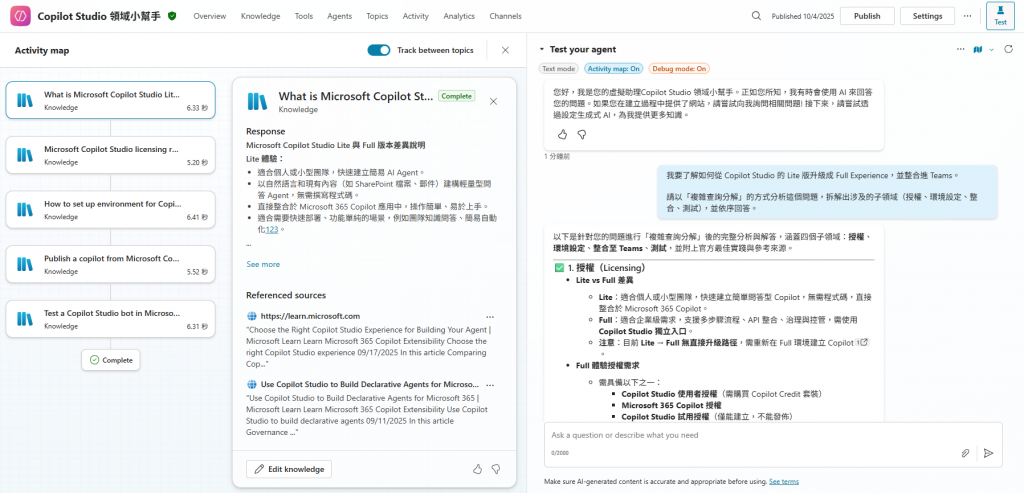Select 'Publish a copilot from Microsoft Co...' node
Image resolution: width=1024 pixels, height=493 pixels.
pos(110,264)
